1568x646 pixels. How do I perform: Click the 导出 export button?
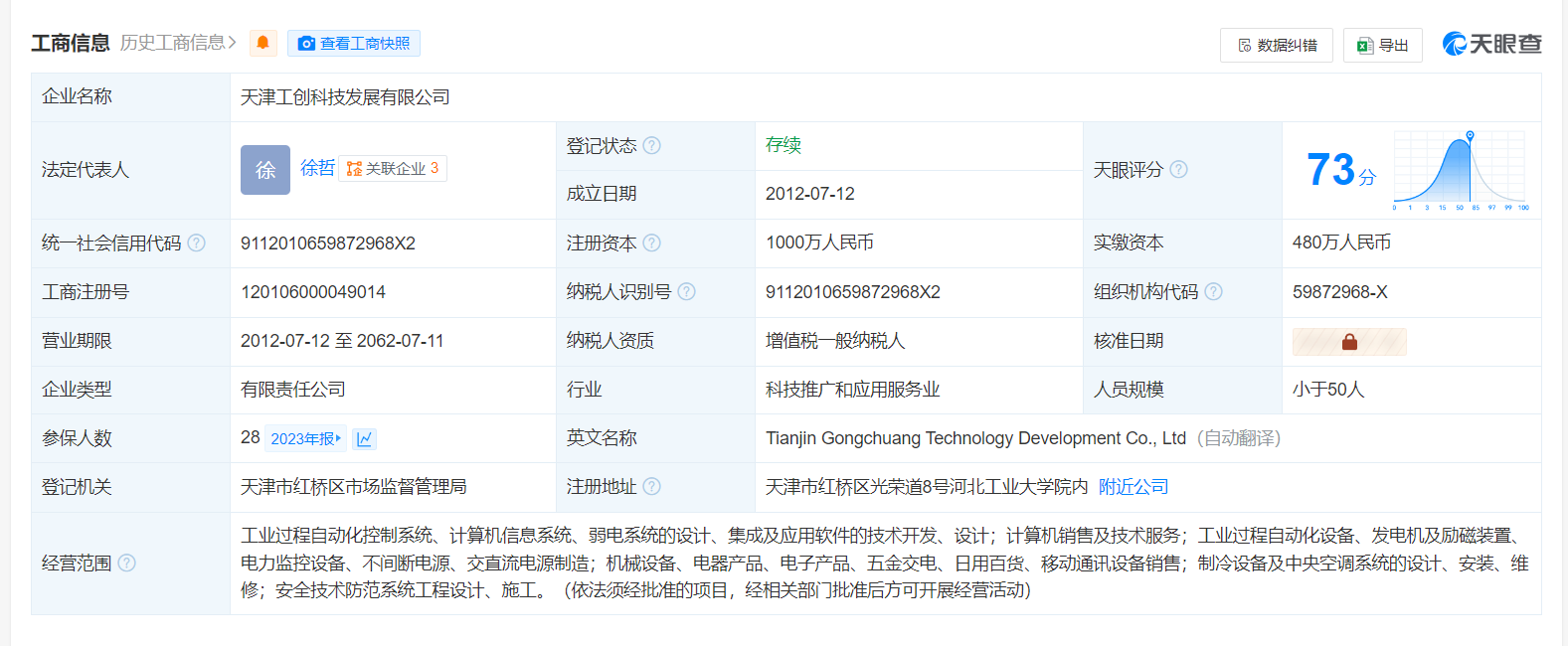click(1383, 45)
